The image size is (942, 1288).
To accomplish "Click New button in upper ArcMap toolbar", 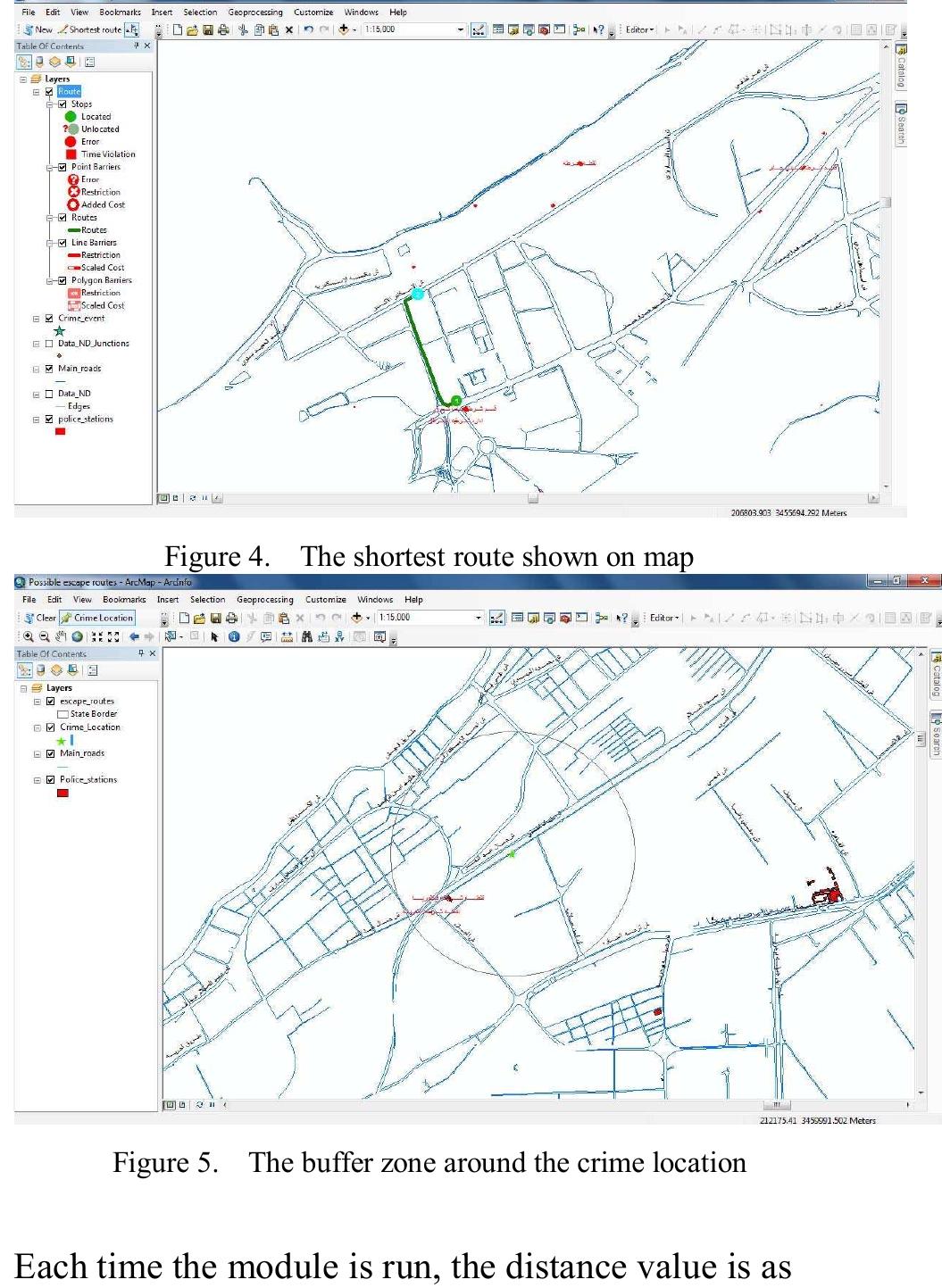I will point(38,29).
